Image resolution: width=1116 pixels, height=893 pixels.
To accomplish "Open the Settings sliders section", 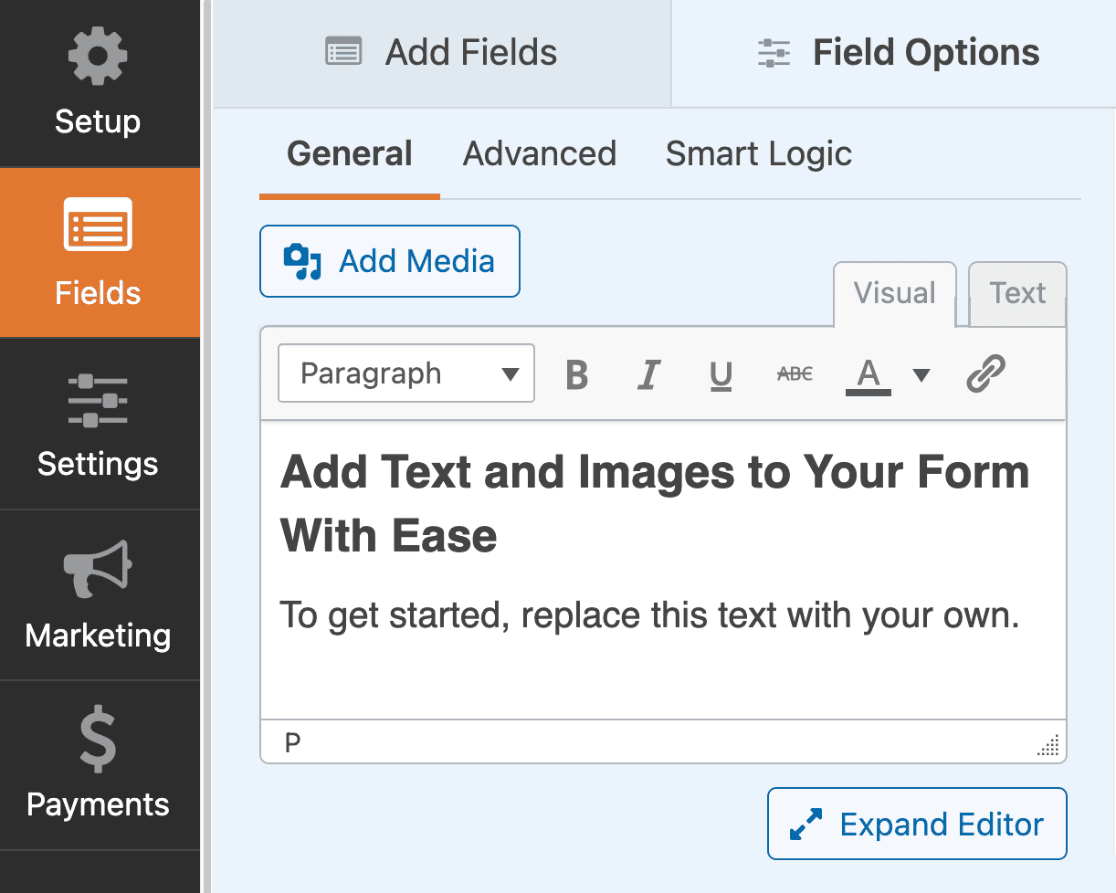I will [98, 425].
